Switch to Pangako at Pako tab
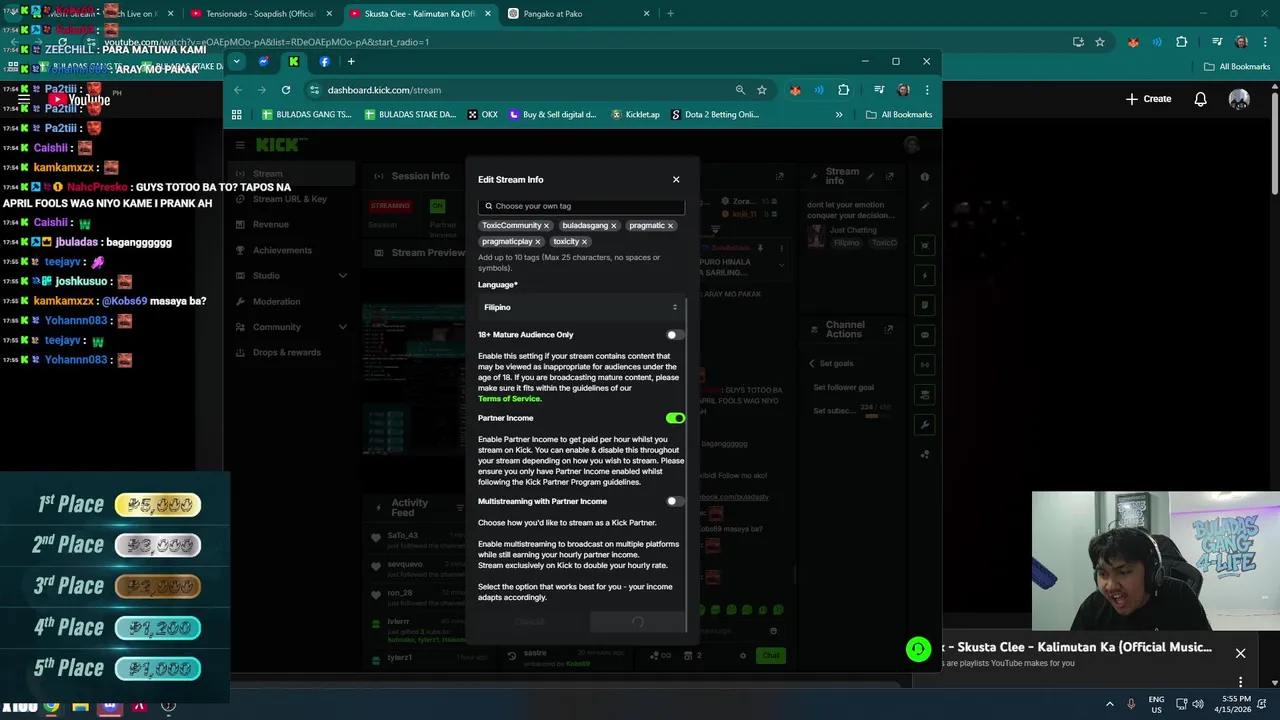This screenshot has width=1280, height=720. pos(578,14)
